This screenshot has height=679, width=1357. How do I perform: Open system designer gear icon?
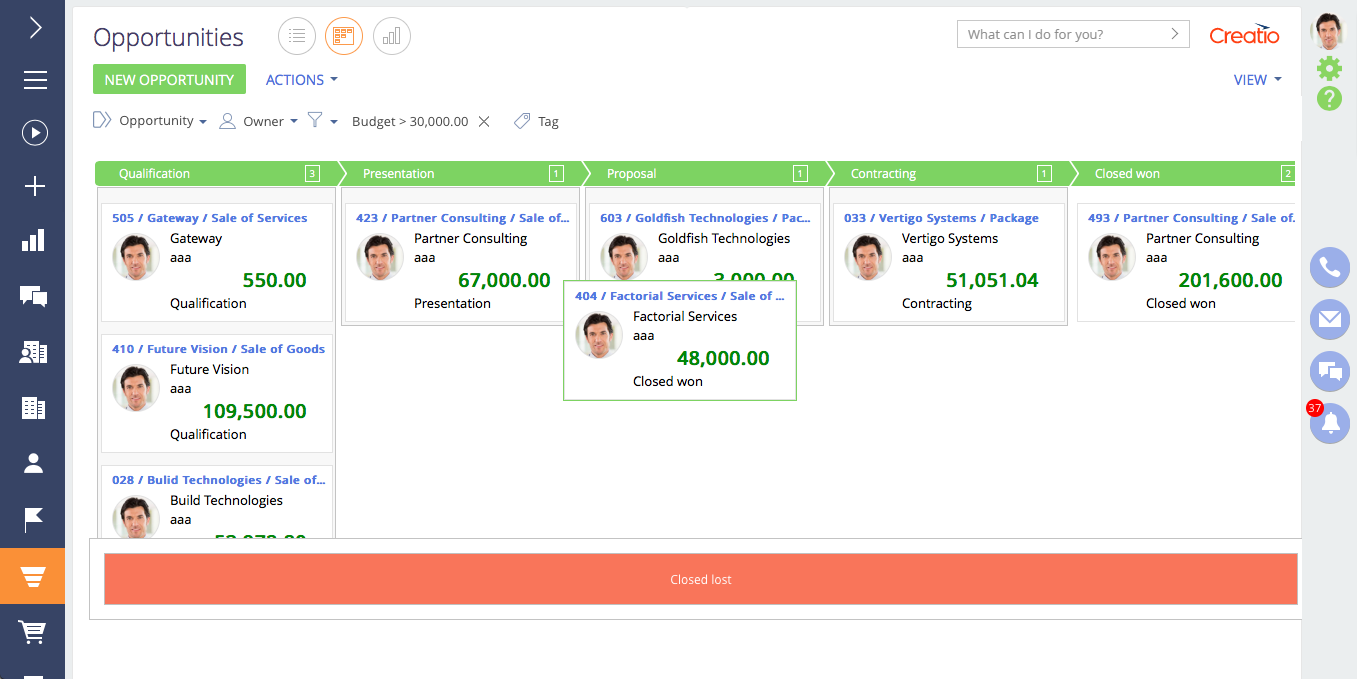(x=1329, y=68)
